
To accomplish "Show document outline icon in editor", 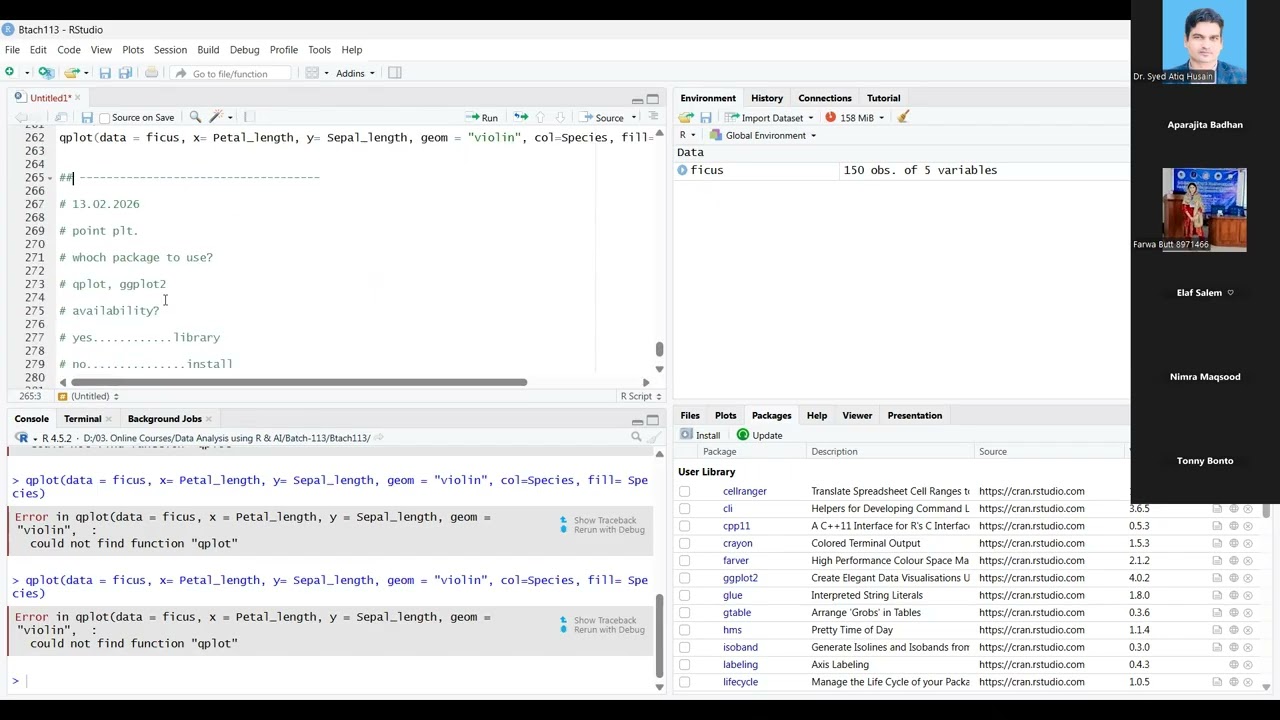I will pyautogui.click(x=653, y=117).
